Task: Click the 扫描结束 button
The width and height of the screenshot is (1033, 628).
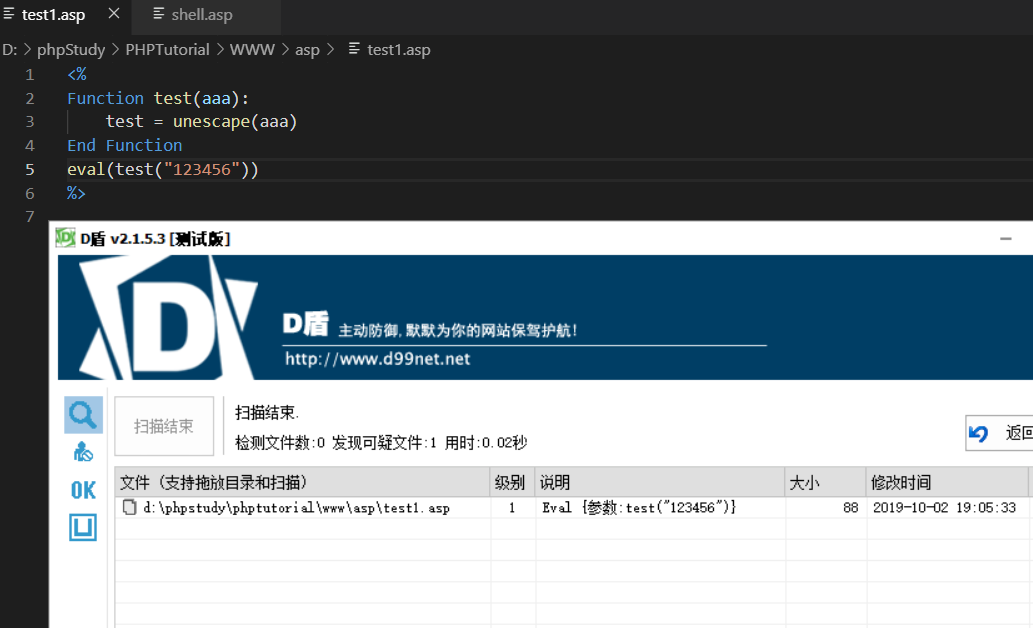Action: pyautogui.click(x=164, y=426)
